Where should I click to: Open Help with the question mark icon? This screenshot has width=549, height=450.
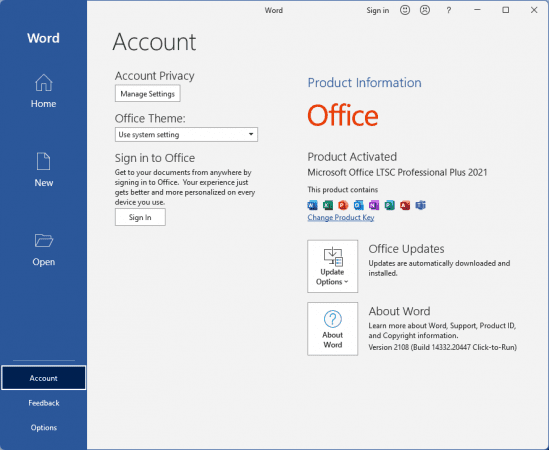coord(448,10)
